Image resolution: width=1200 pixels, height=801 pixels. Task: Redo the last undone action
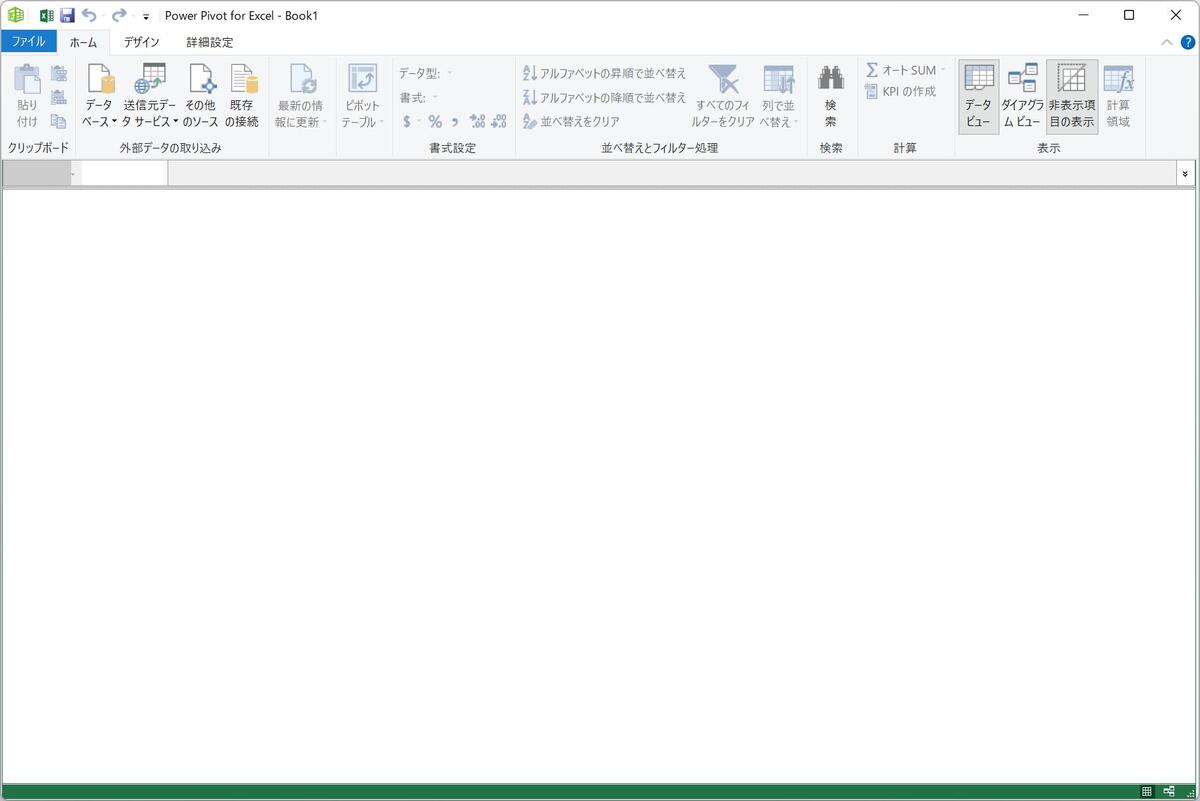click(119, 15)
